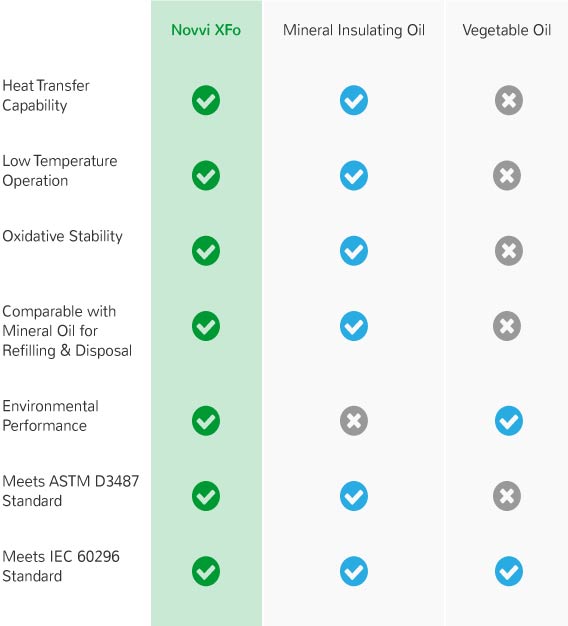Click Mineral Insulating Oil gray X for Environmental Performance
The image size is (568, 626).
(x=354, y=421)
